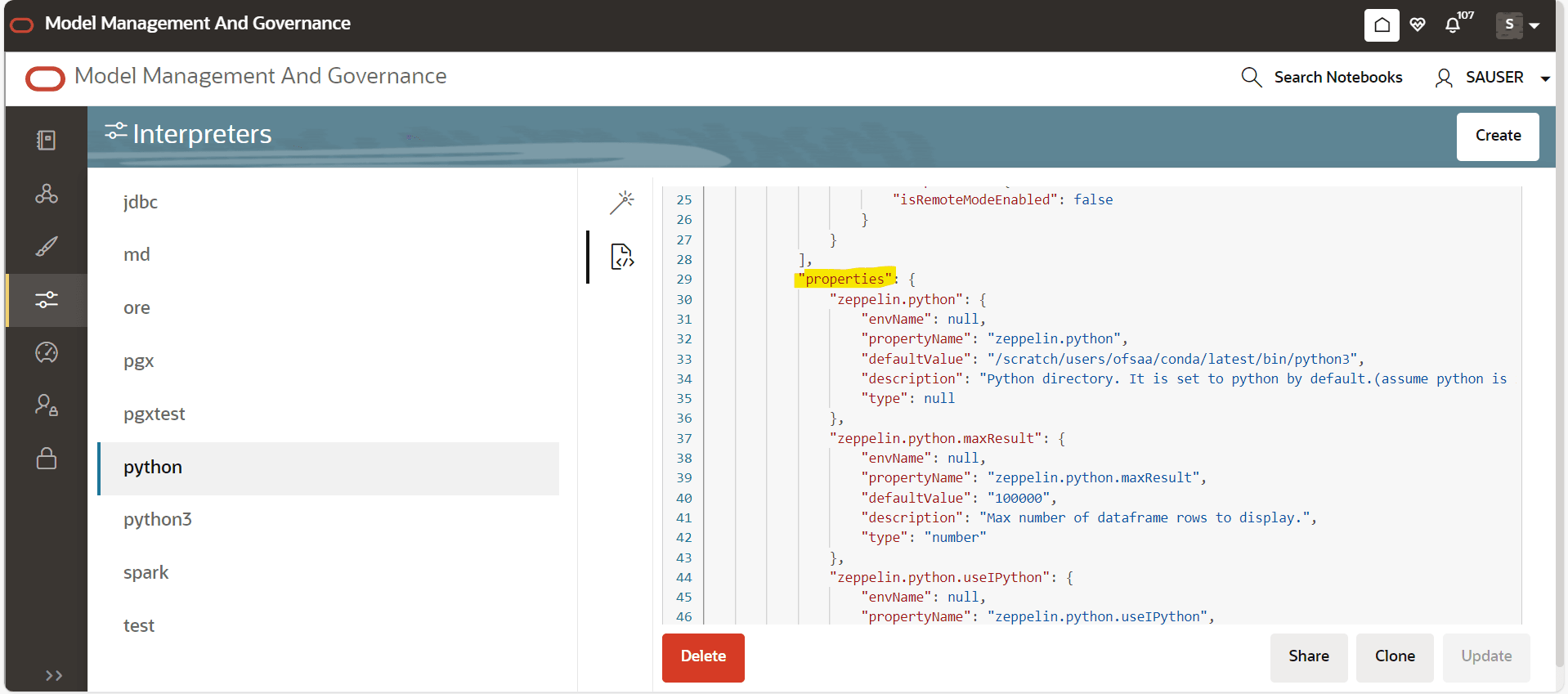The image size is (1568, 694).
Task: Select the jdbc interpreter
Action: (x=329, y=203)
